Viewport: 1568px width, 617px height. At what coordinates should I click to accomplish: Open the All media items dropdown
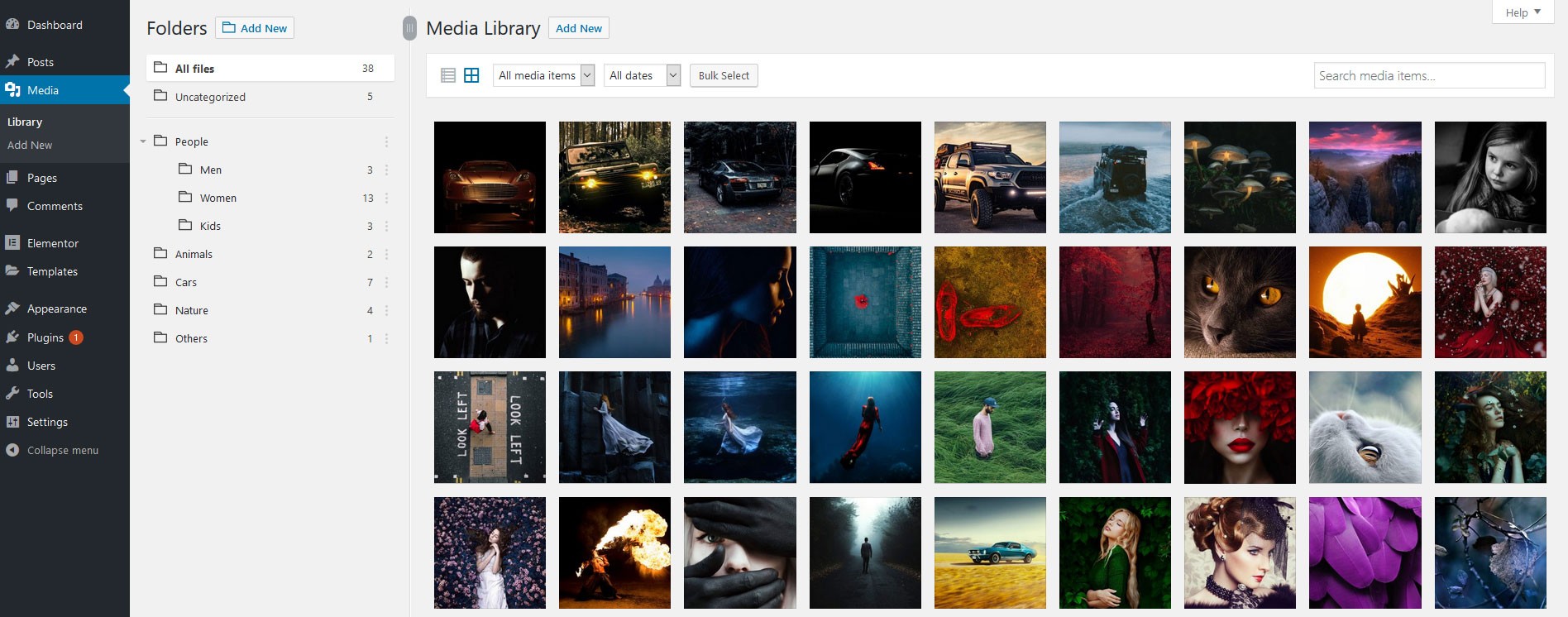tap(544, 75)
